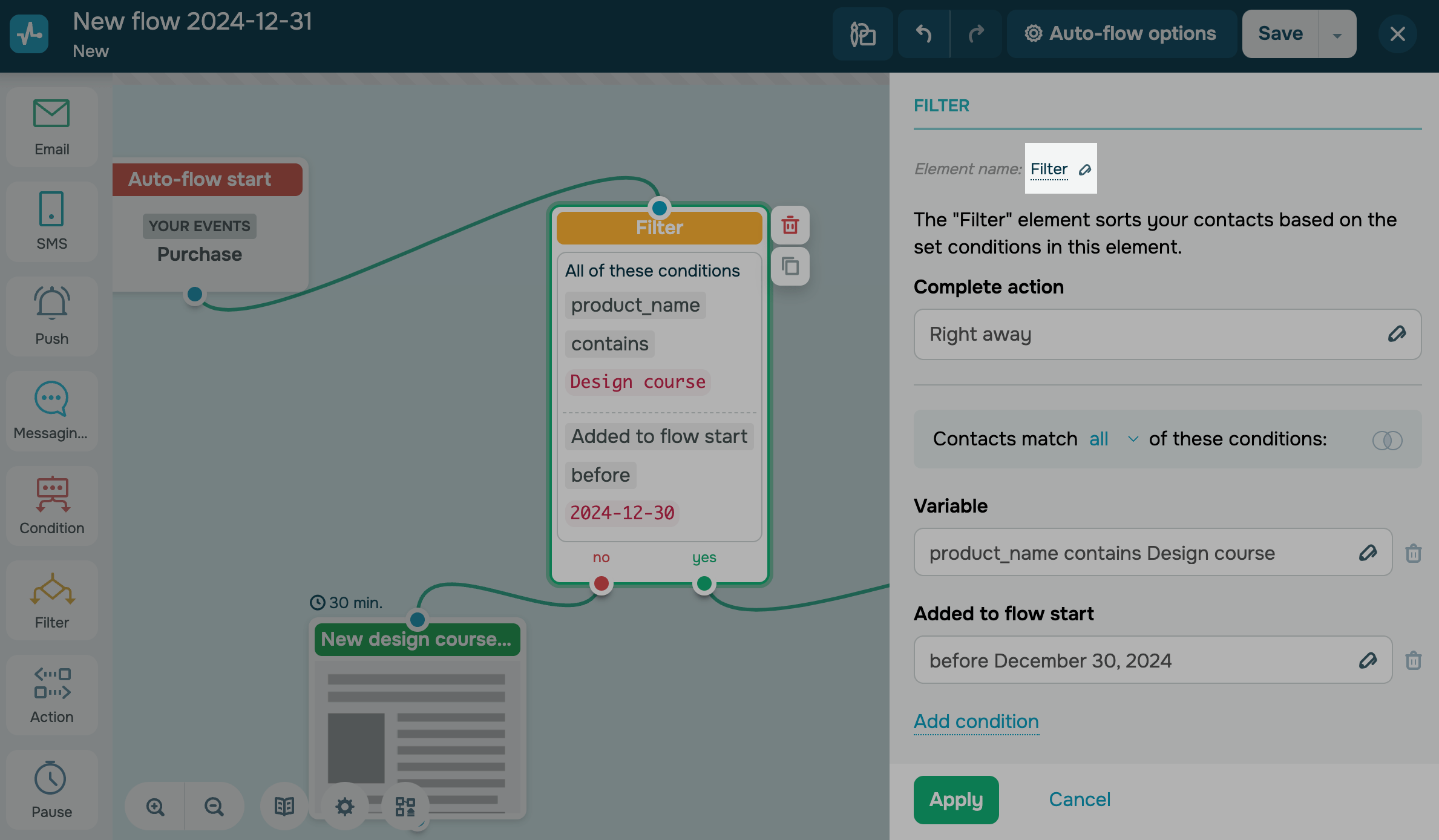Screen dimensions: 1439x840
Task: Duplicate the Filter block with copy icon
Action: click(x=790, y=266)
